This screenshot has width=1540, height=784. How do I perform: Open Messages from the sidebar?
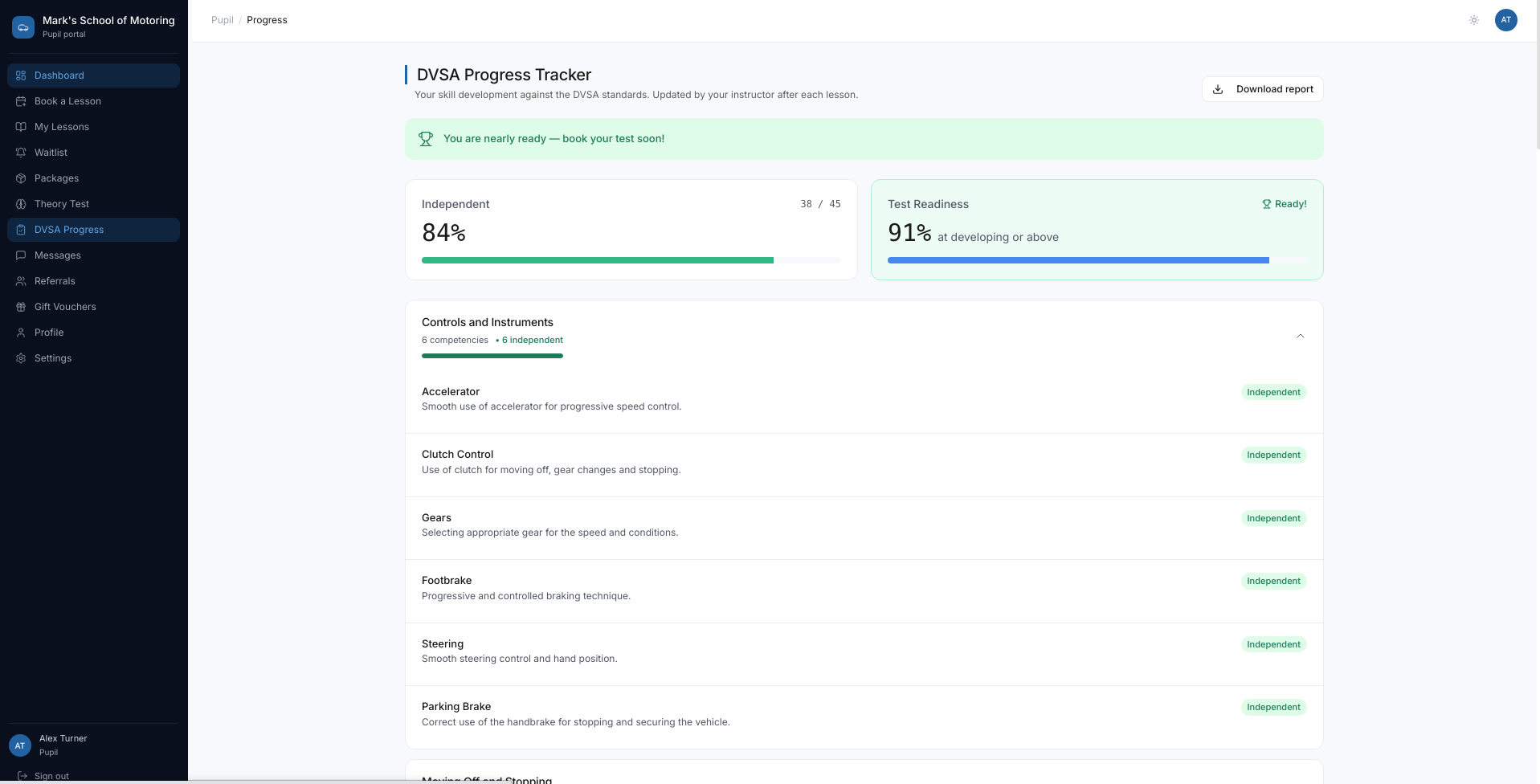click(x=93, y=255)
